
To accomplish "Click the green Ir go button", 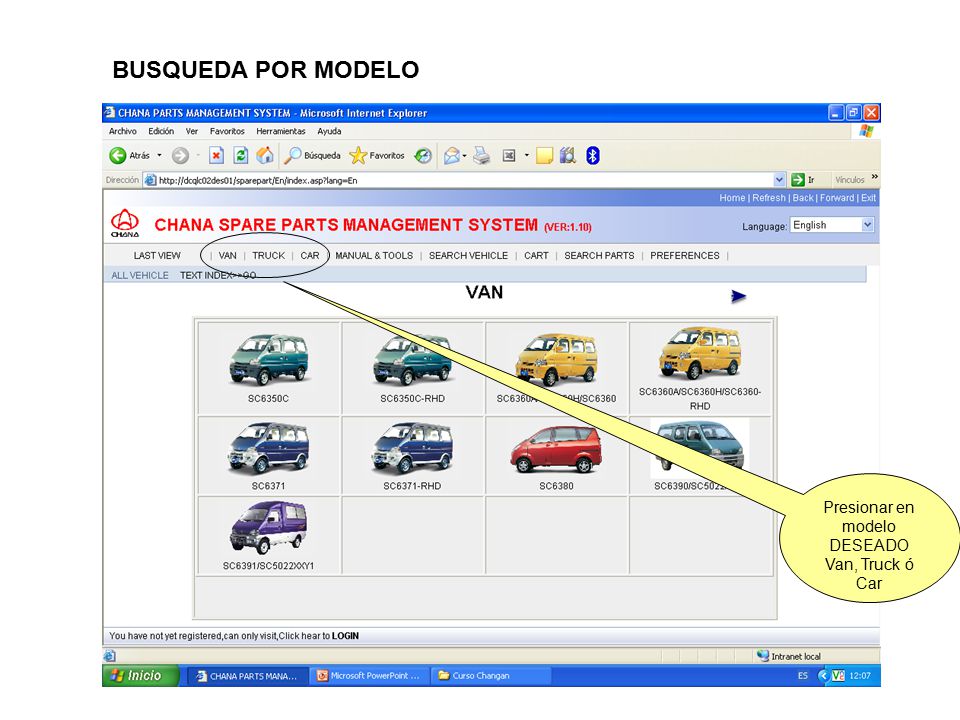I will [x=803, y=180].
